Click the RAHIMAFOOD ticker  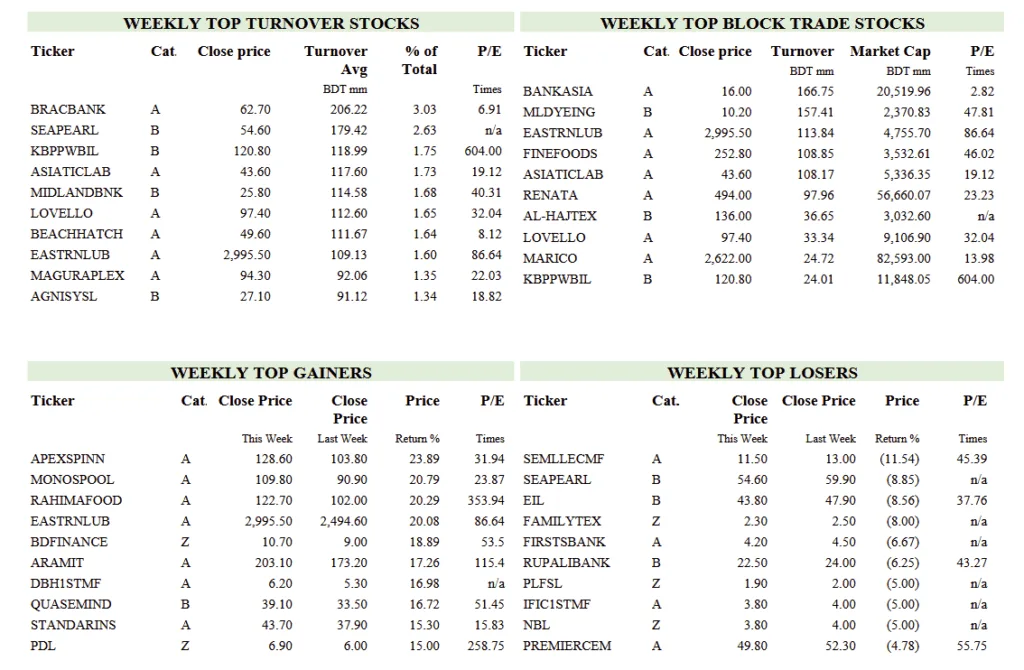click(x=77, y=501)
